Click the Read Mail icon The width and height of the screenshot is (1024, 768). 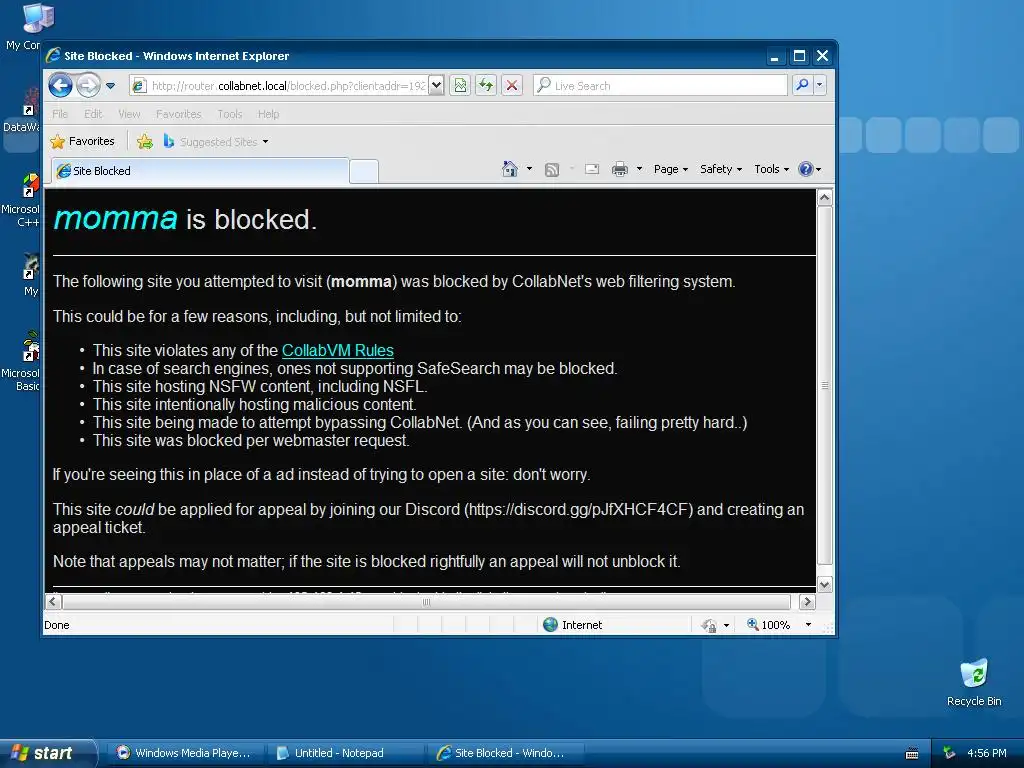(x=592, y=170)
